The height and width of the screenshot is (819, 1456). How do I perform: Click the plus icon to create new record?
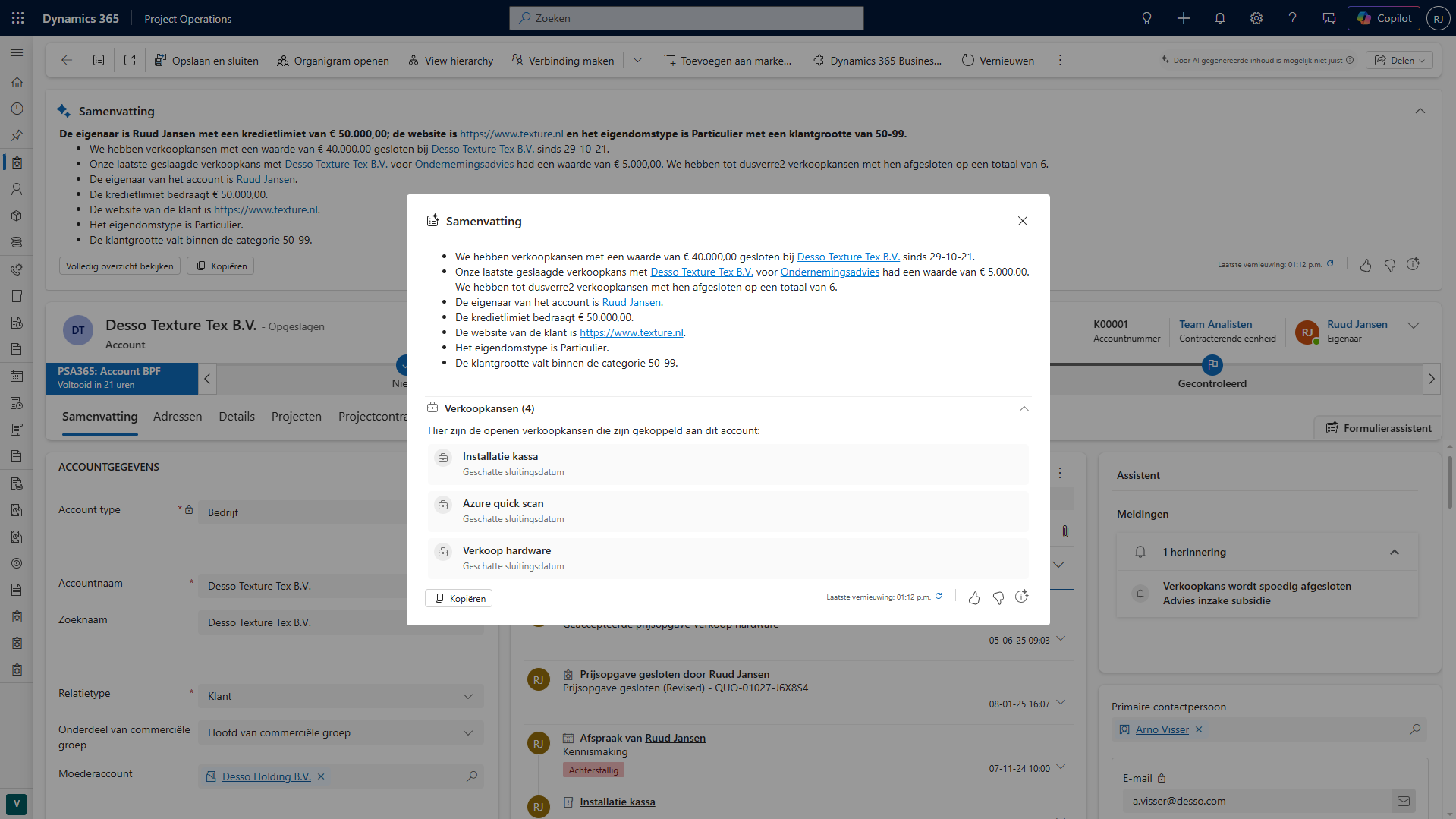pyautogui.click(x=1184, y=18)
